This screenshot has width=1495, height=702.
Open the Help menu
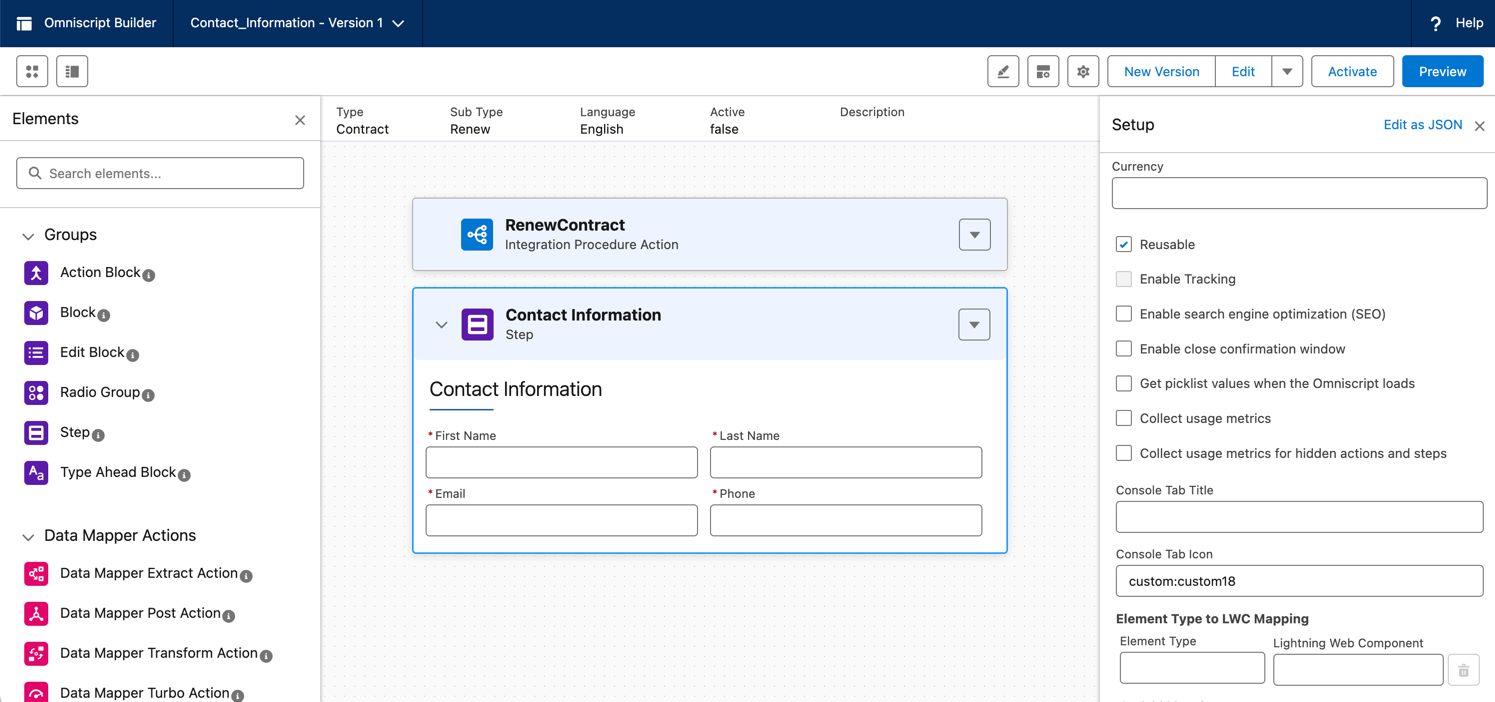pyautogui.click(x=1456, y=23)
